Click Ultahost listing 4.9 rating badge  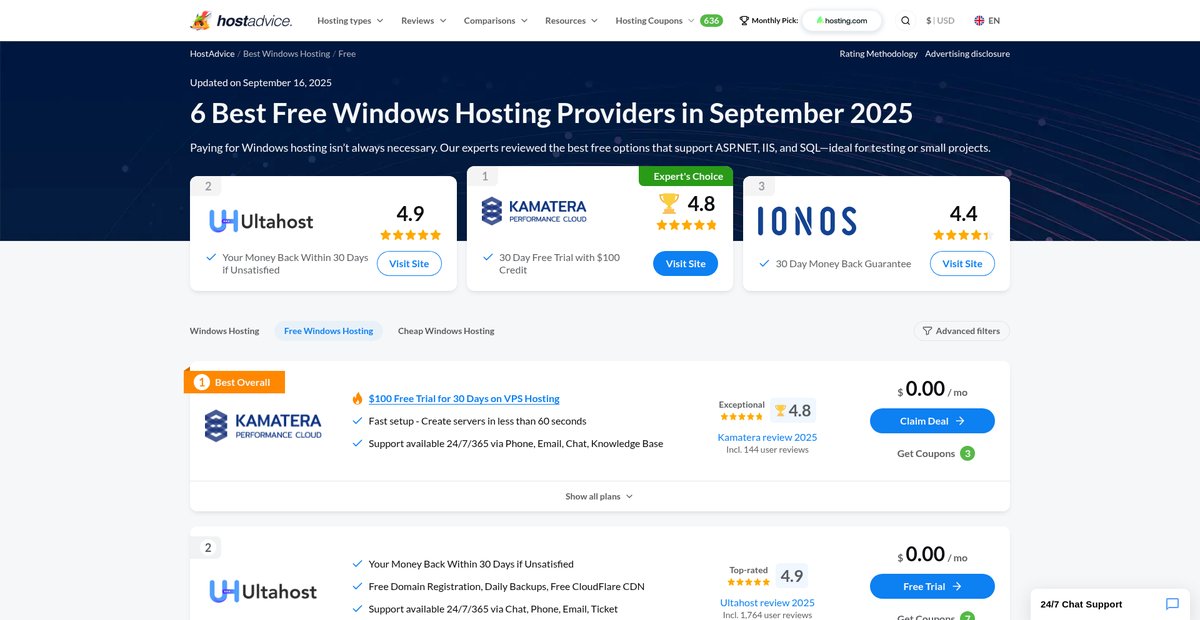(791, 576)
